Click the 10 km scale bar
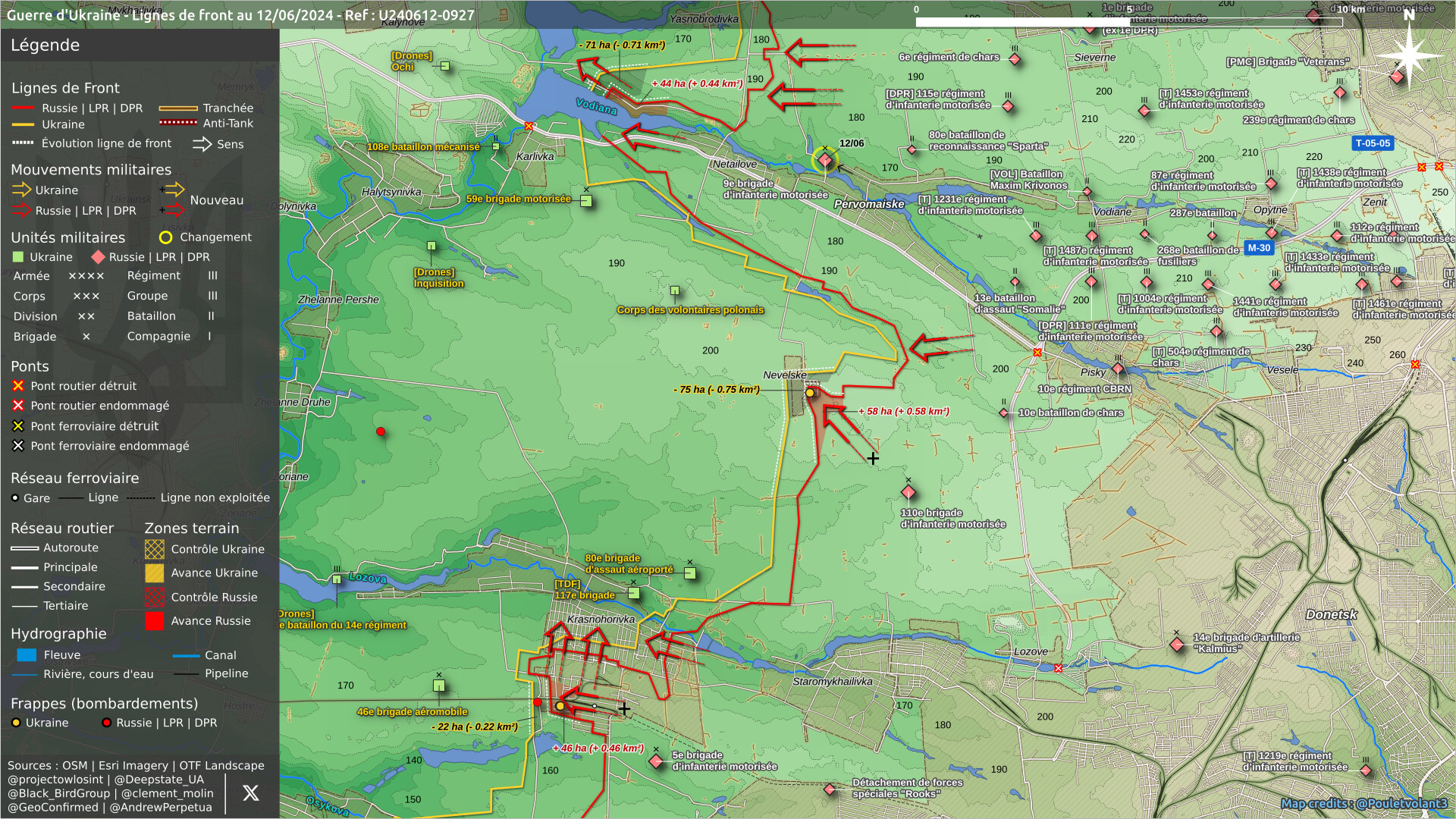The height and width of the screenshot is (819, 1456). coord(1128,22)
